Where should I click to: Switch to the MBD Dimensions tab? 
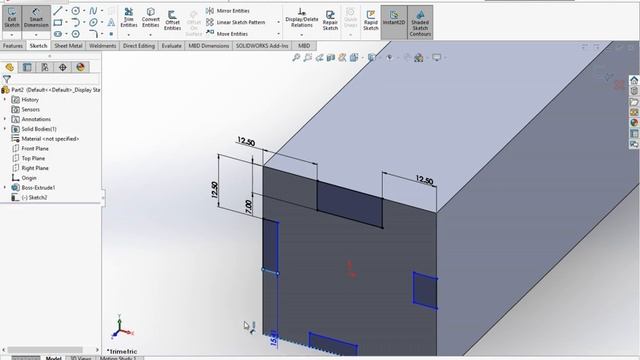pos(209,46)
